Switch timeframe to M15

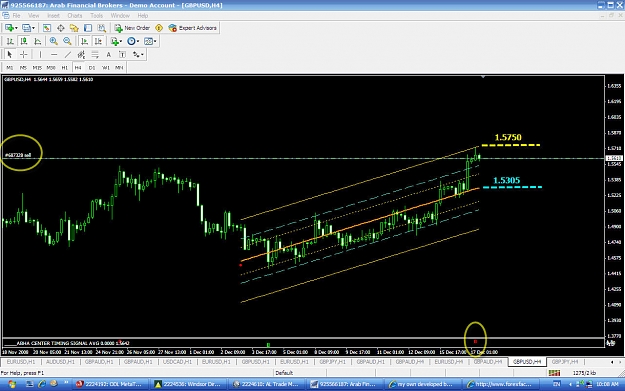[37, 68]
